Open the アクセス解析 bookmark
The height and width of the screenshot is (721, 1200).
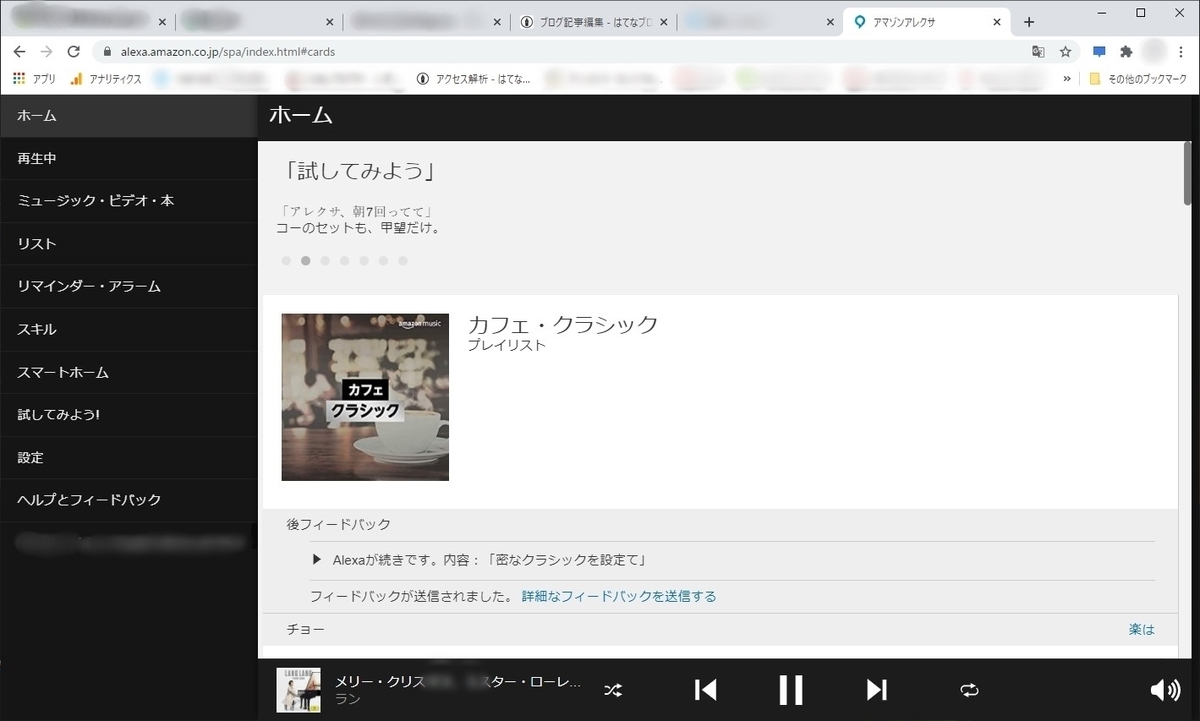point(474,79)
